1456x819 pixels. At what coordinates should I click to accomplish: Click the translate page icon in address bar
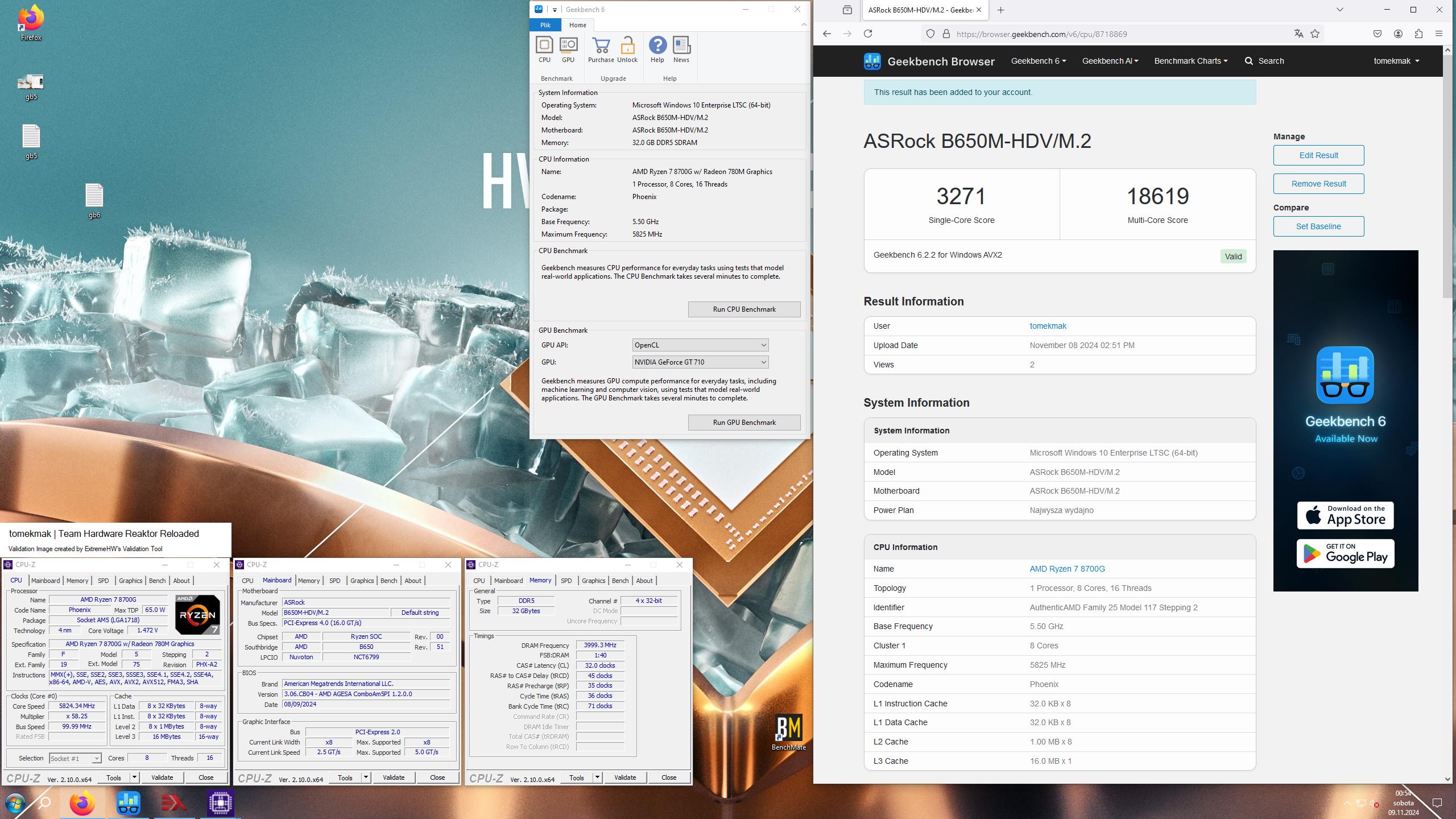coord(1298,34)
